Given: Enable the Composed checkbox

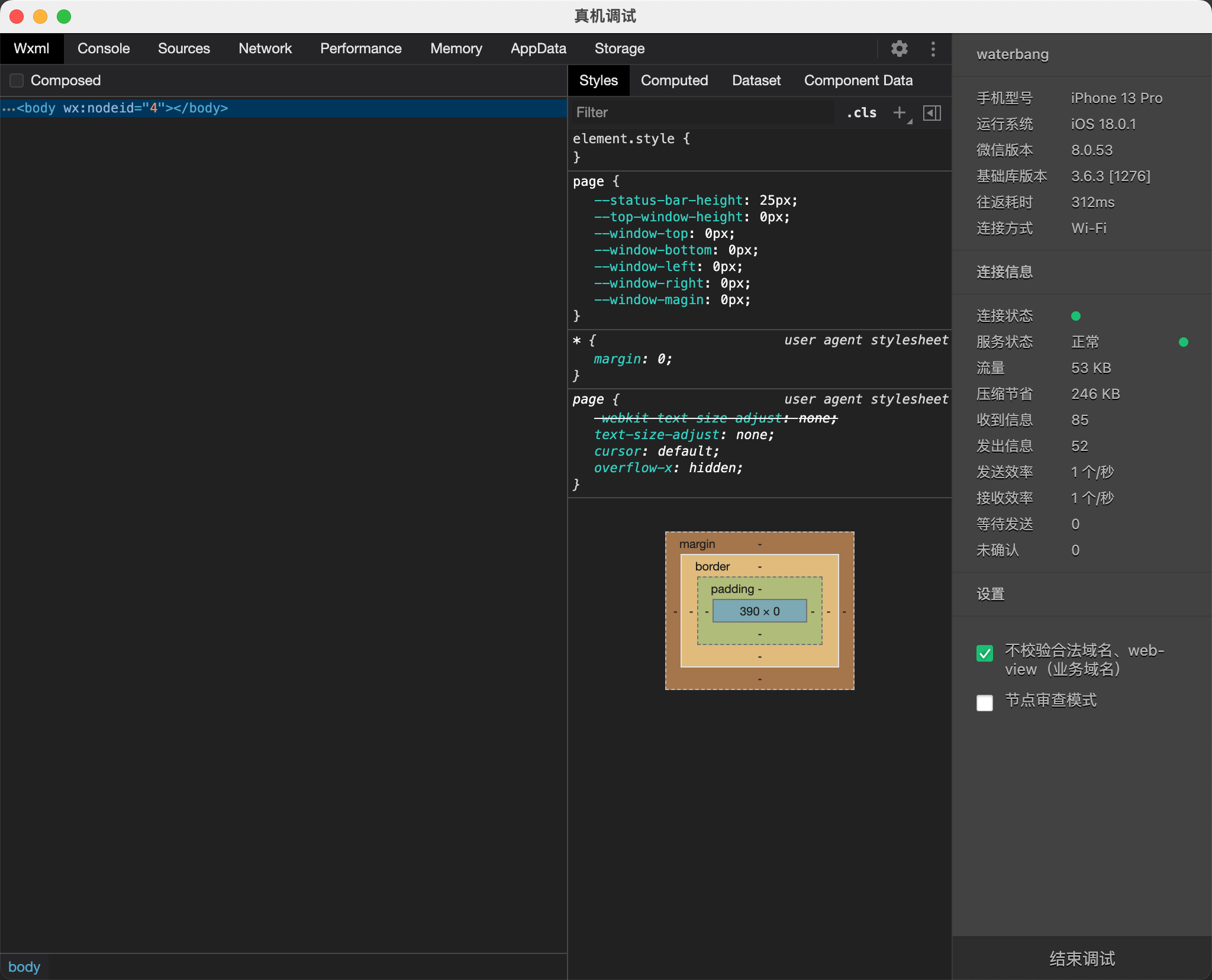Looking at the screenshot, I should 17,80.
